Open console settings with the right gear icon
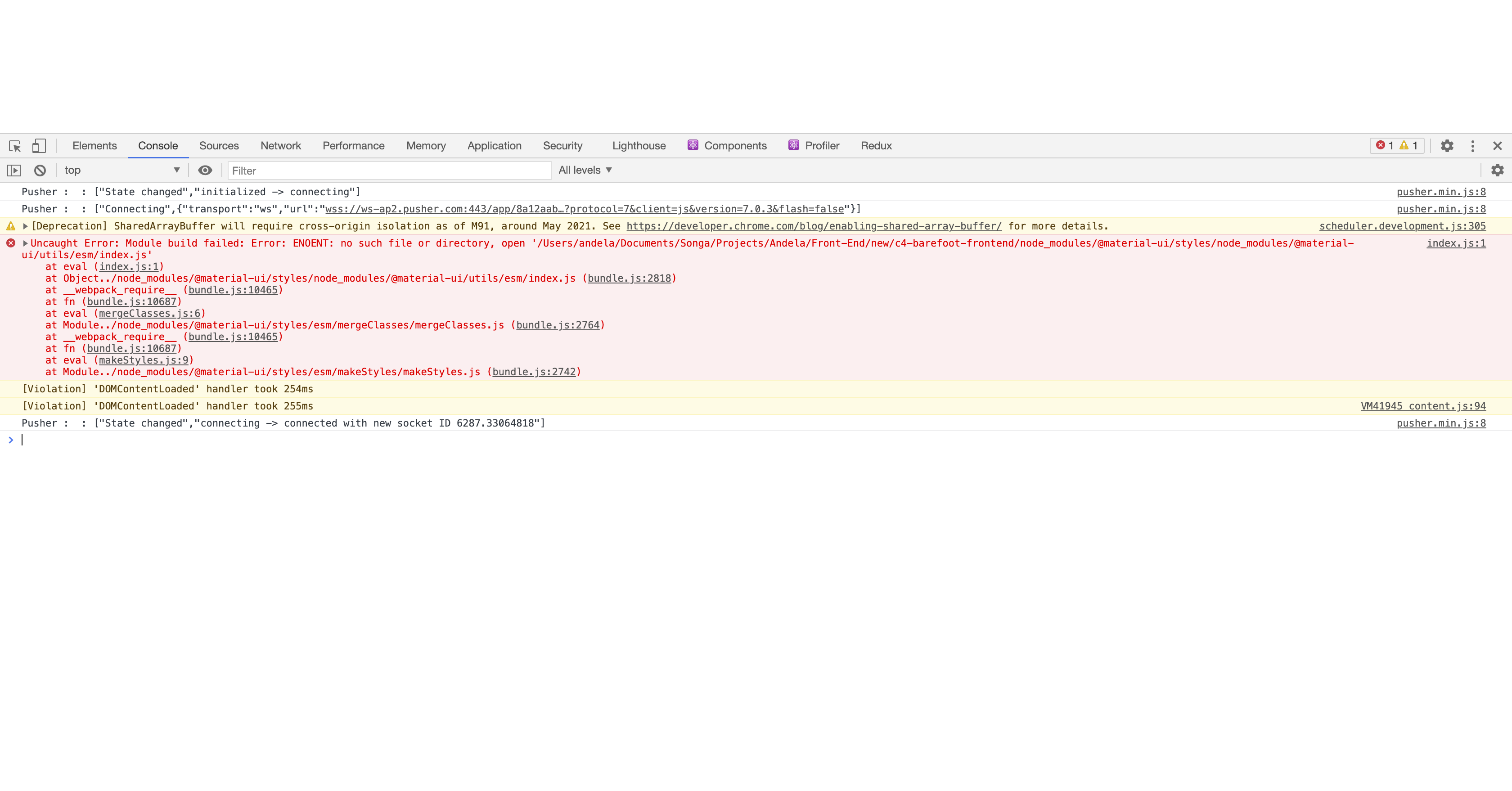This screenshot has width=1512, height=791. (1497, 170)
